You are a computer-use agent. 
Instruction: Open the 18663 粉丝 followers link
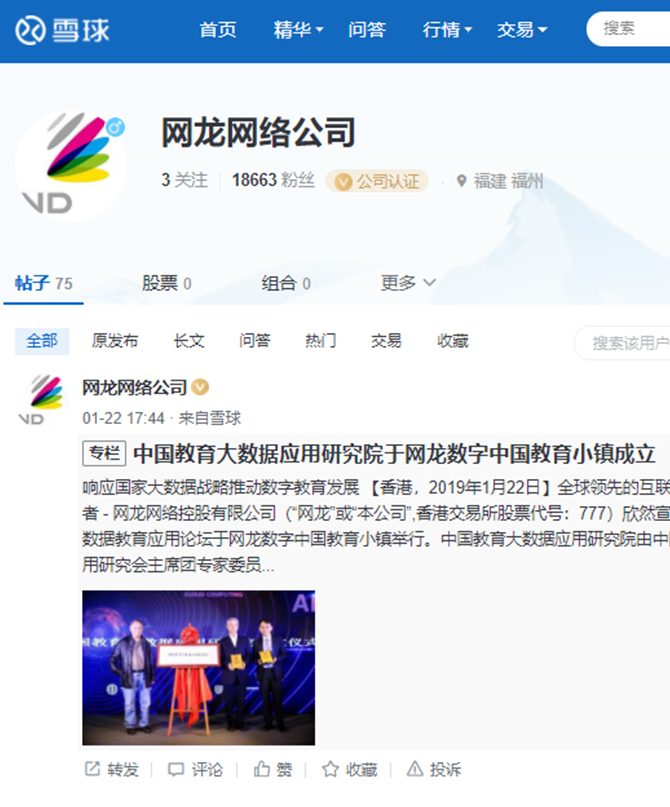(273, 180)
